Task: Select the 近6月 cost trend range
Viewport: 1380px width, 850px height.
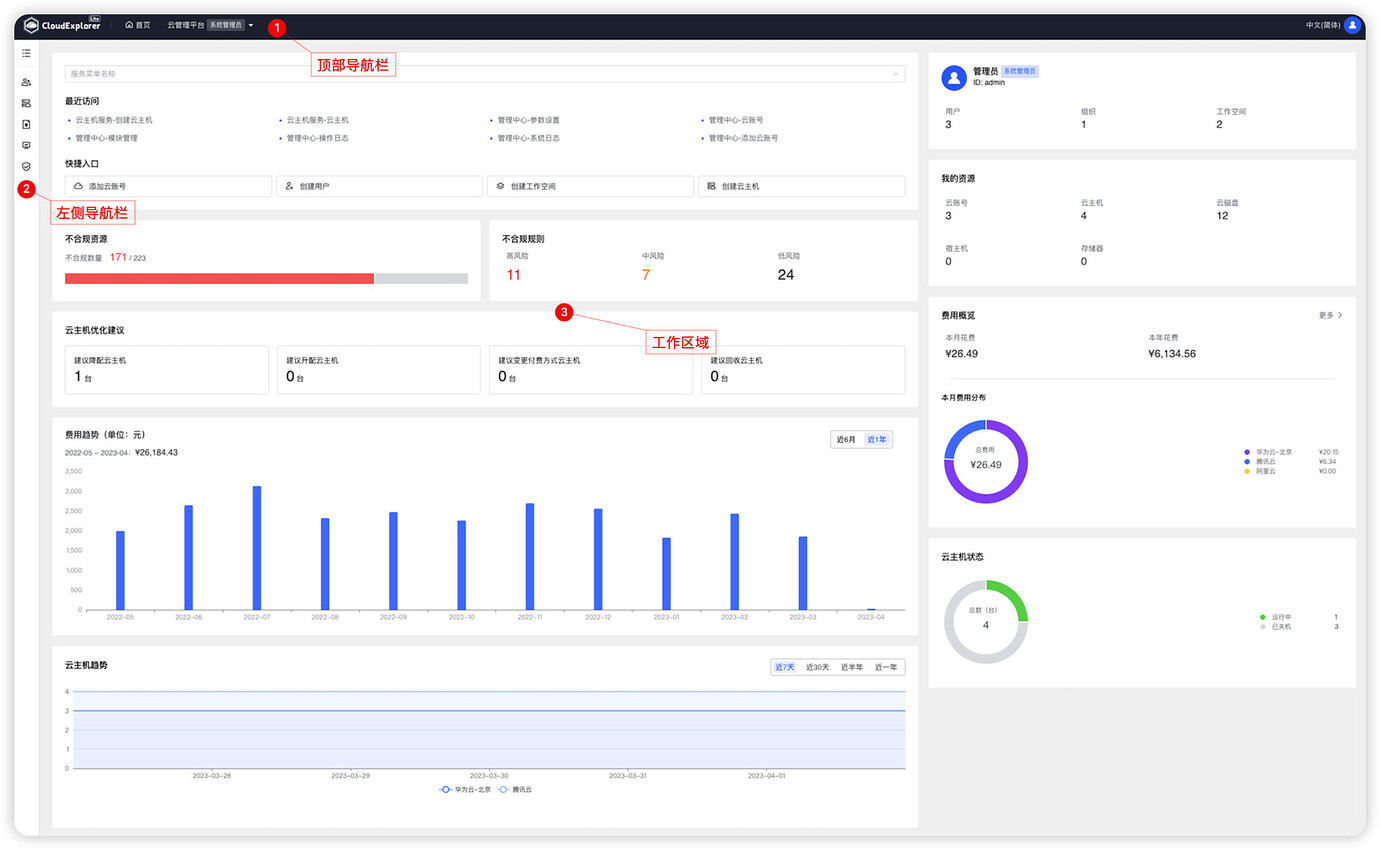Action: [846, 440]
